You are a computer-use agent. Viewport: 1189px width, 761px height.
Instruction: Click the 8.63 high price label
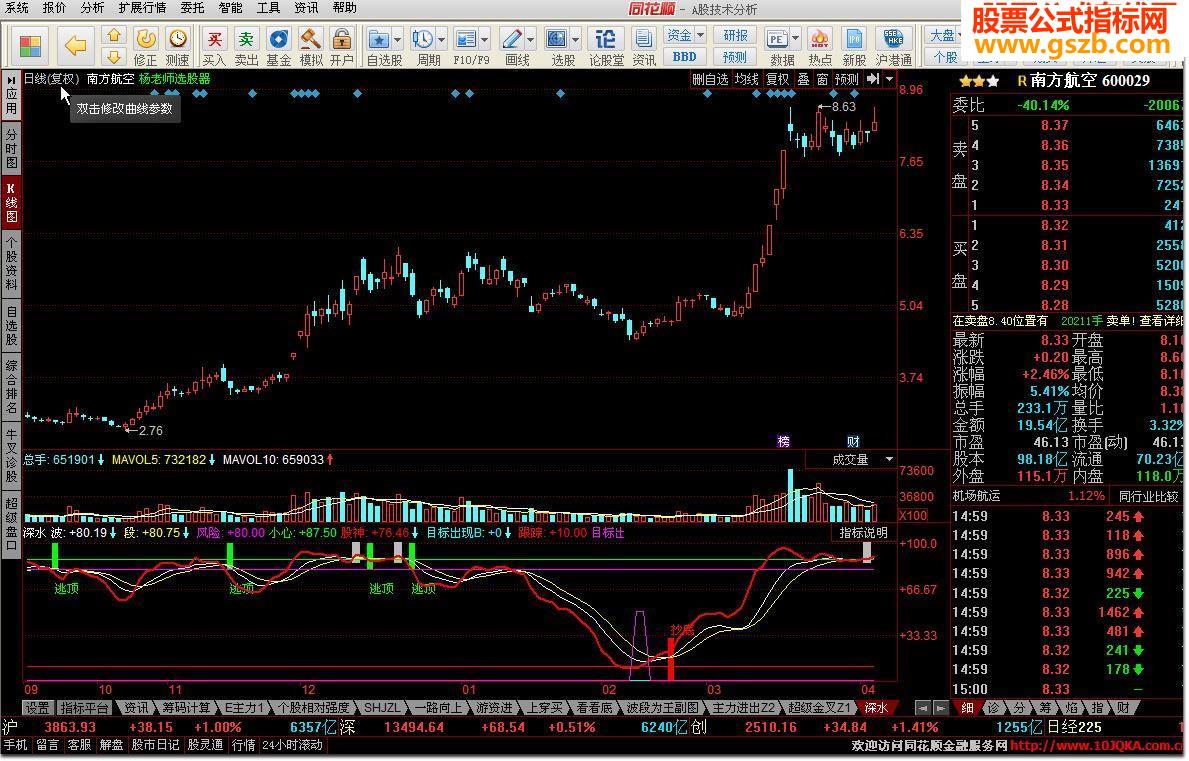pos(843,107)
